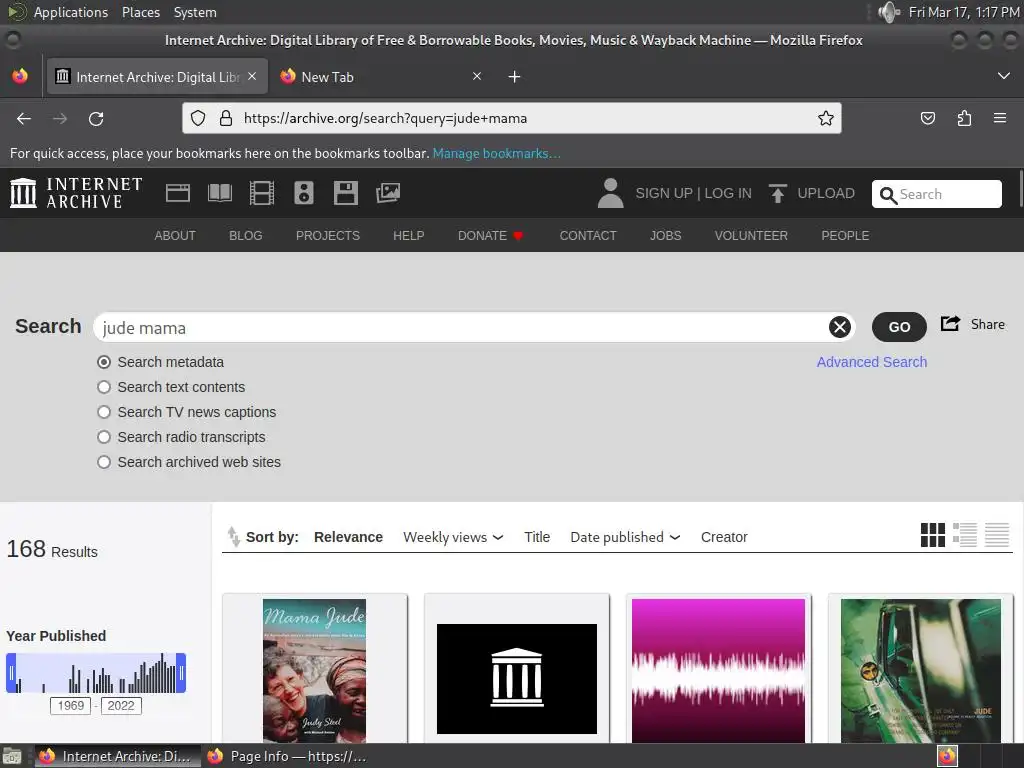Click the Internet Archive logo

(x=76, y=193)
